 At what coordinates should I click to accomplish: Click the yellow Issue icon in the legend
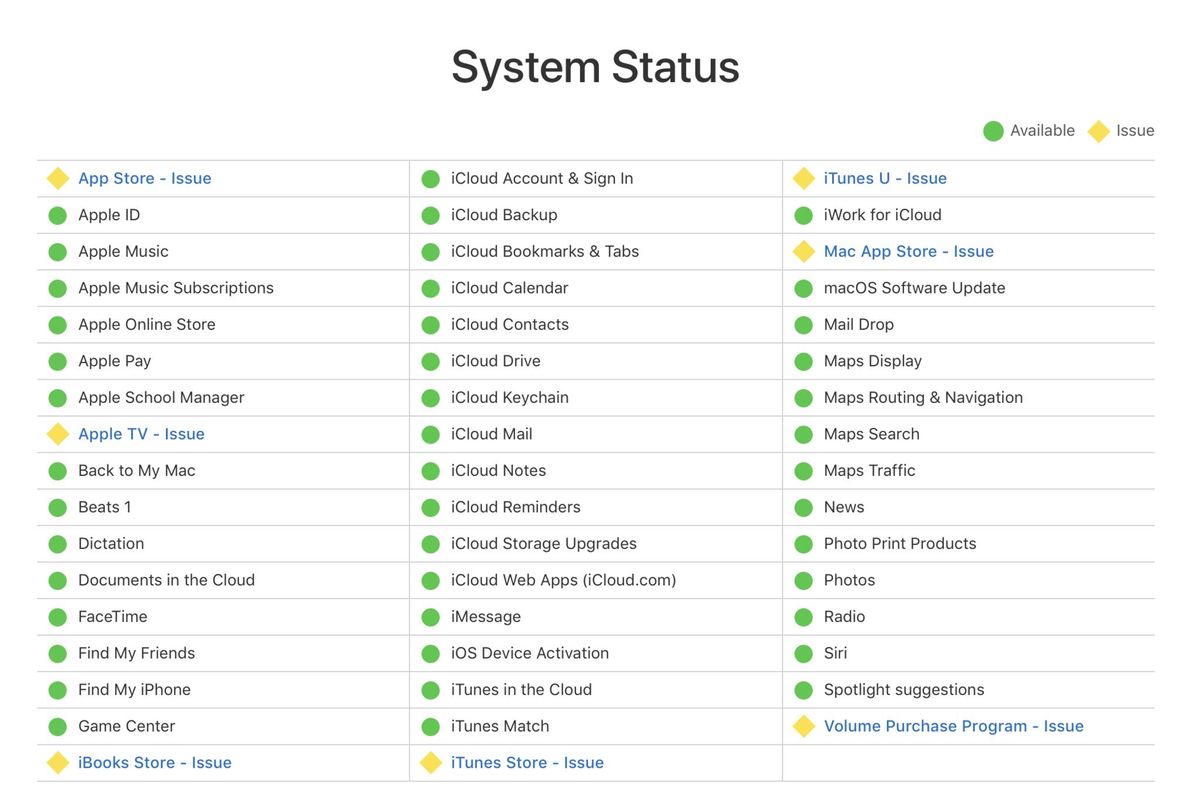(1099, 131)
